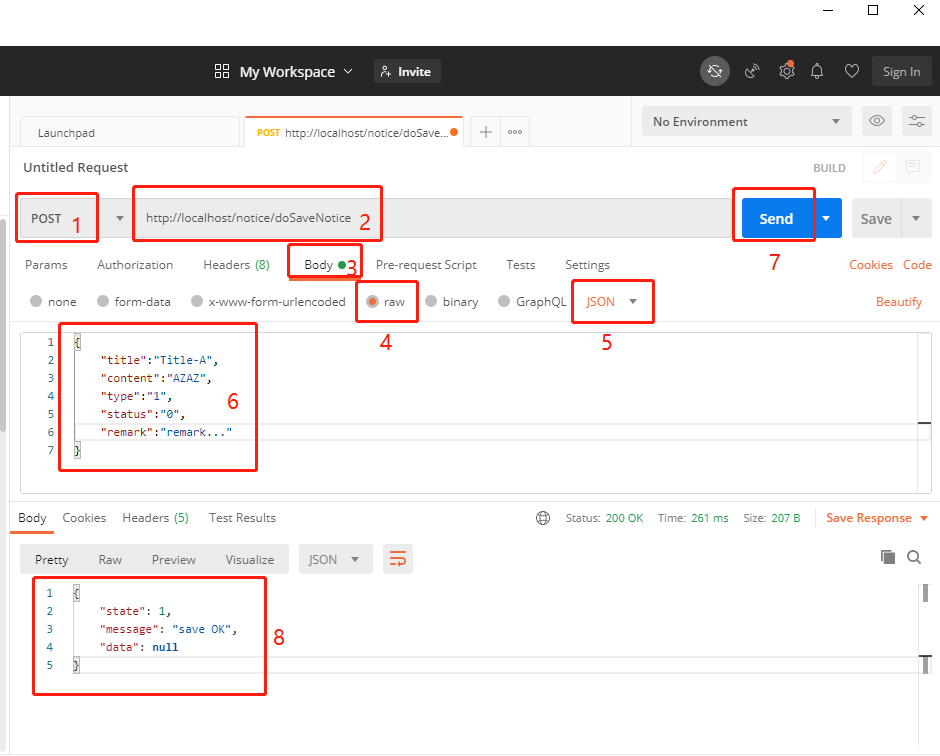The height and width of the screenshot is (756, 940).
Task: Add a new request tab with plus
Action: point(486,132)
